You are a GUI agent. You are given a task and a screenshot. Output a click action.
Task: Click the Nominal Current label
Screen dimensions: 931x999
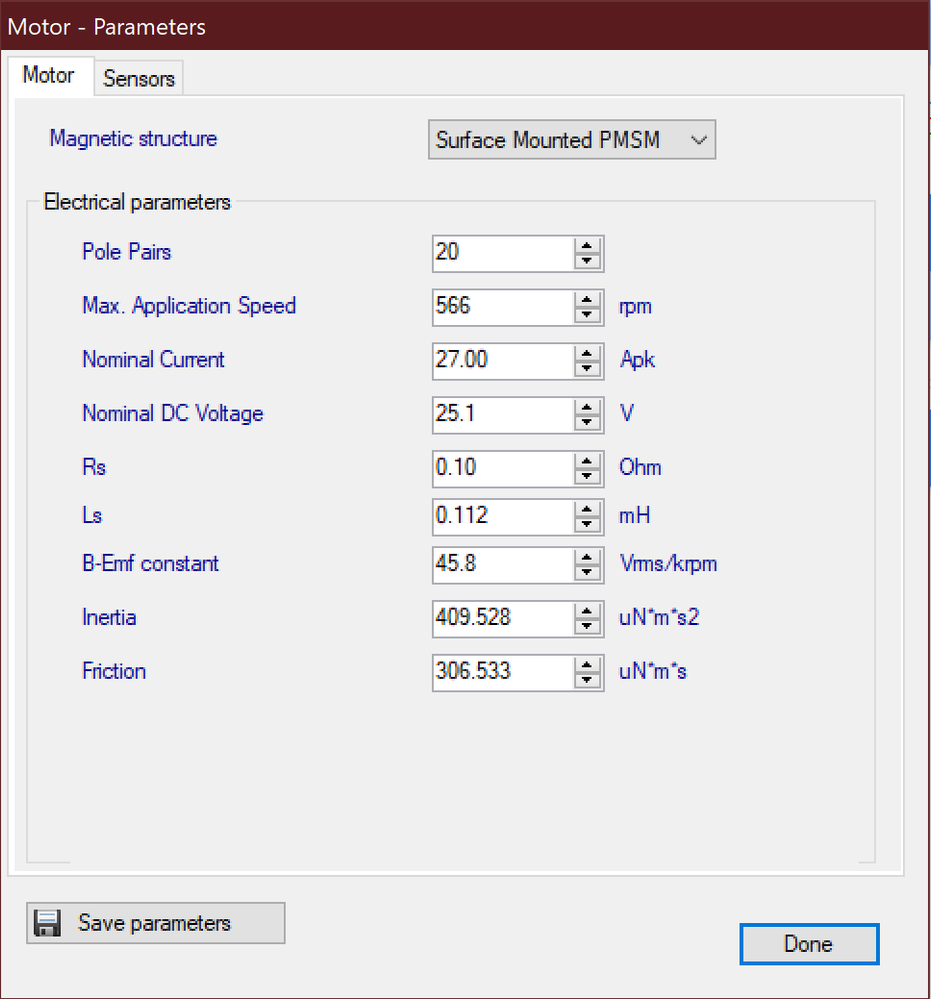[x=154, y=359]
